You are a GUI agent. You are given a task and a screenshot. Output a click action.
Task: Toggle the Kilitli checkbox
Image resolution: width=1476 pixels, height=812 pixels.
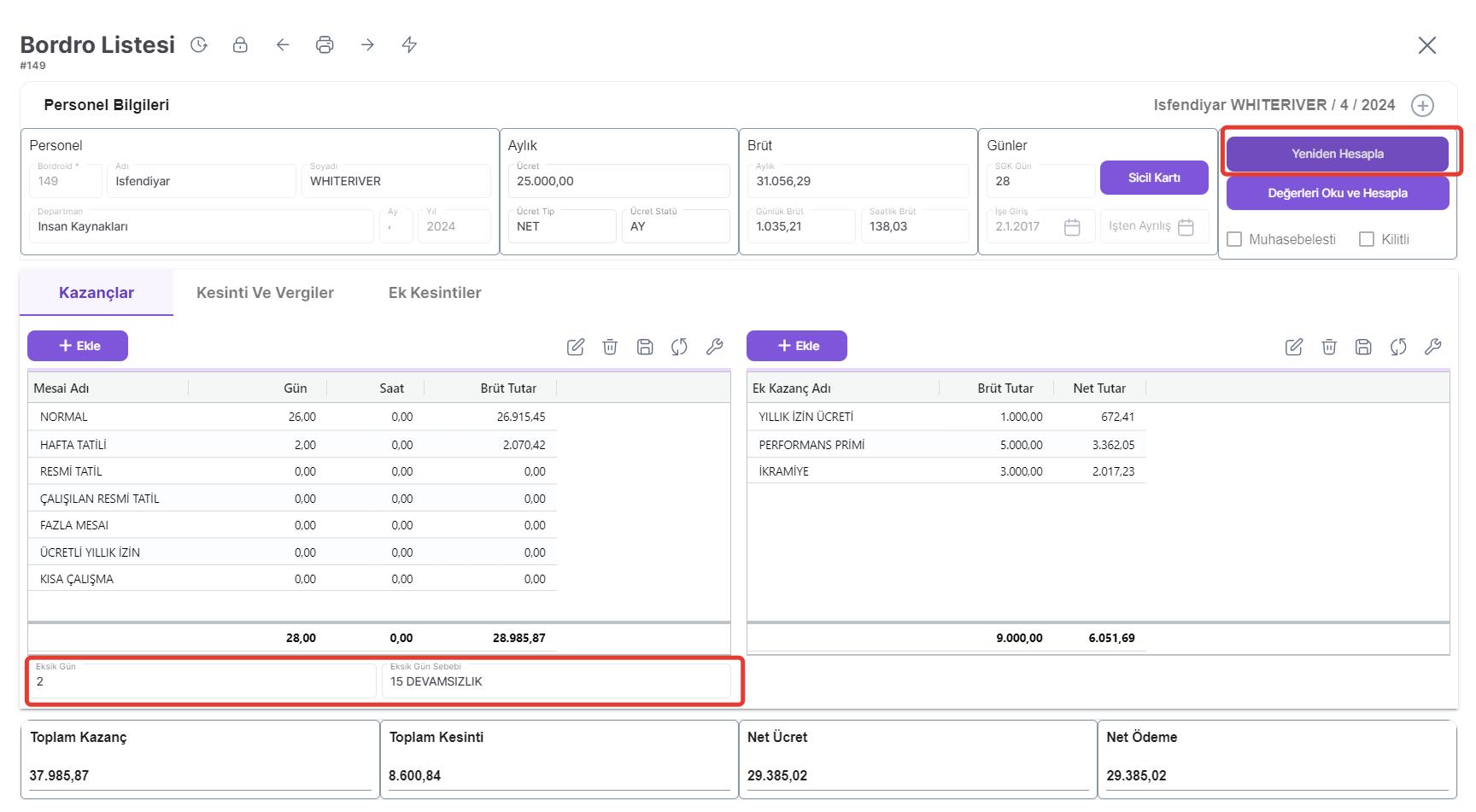(1367, 239)
